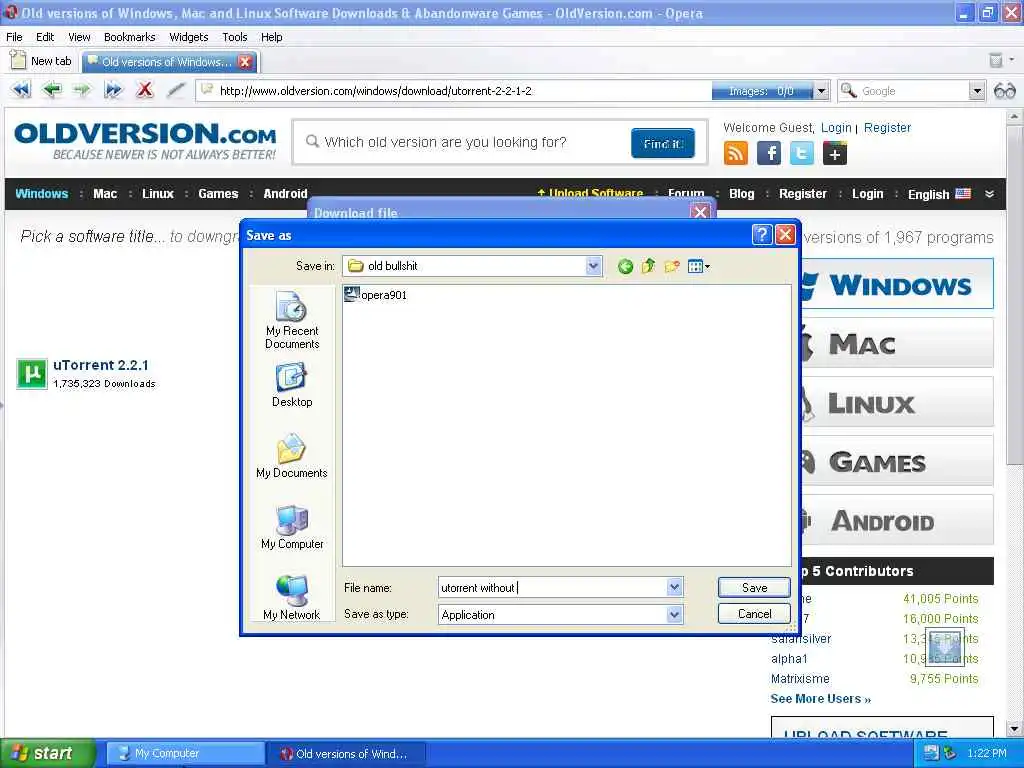Open the Games nav item

tap(218, 194)
